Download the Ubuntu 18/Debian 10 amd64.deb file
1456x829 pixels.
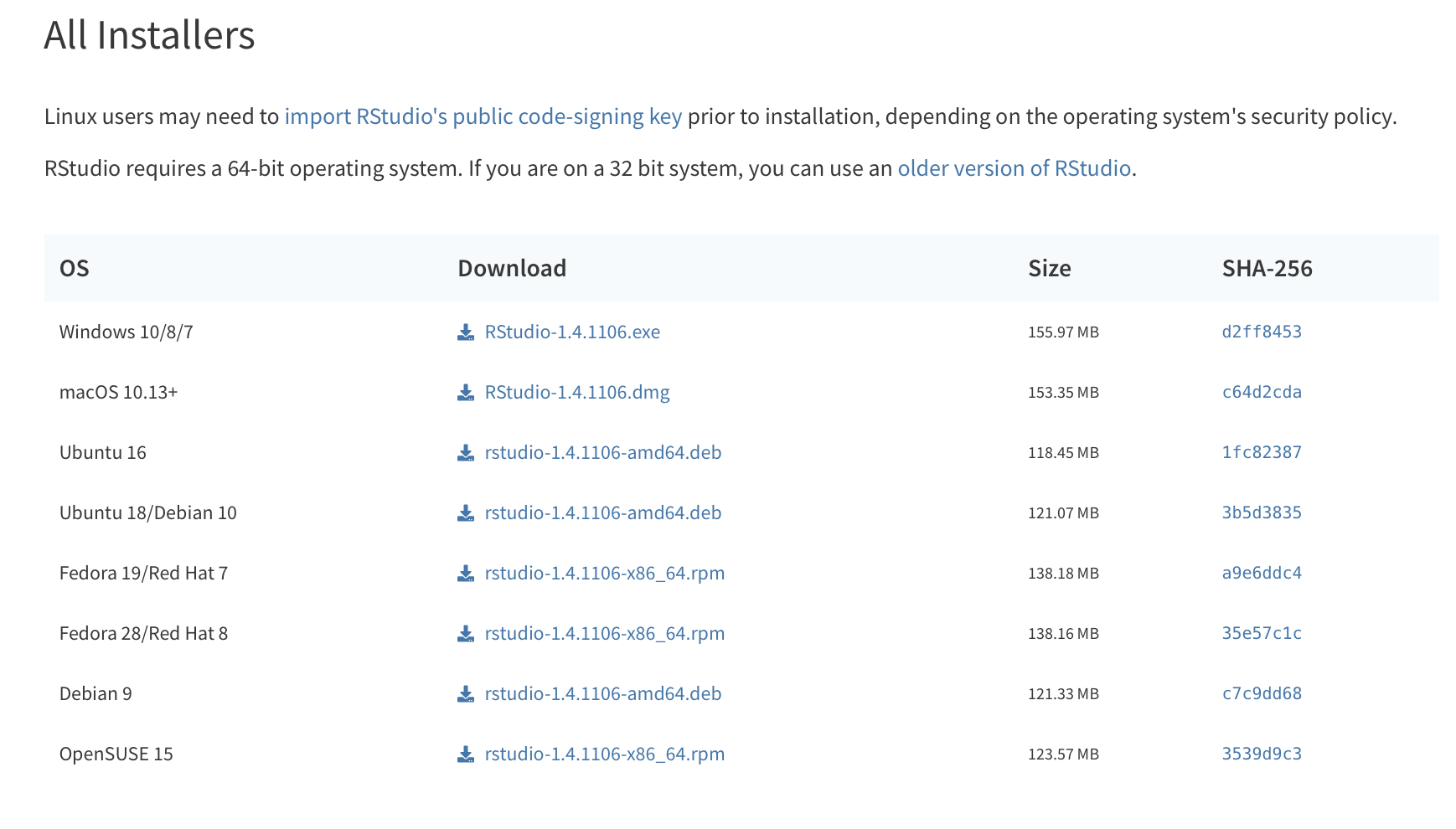[603, 512]
